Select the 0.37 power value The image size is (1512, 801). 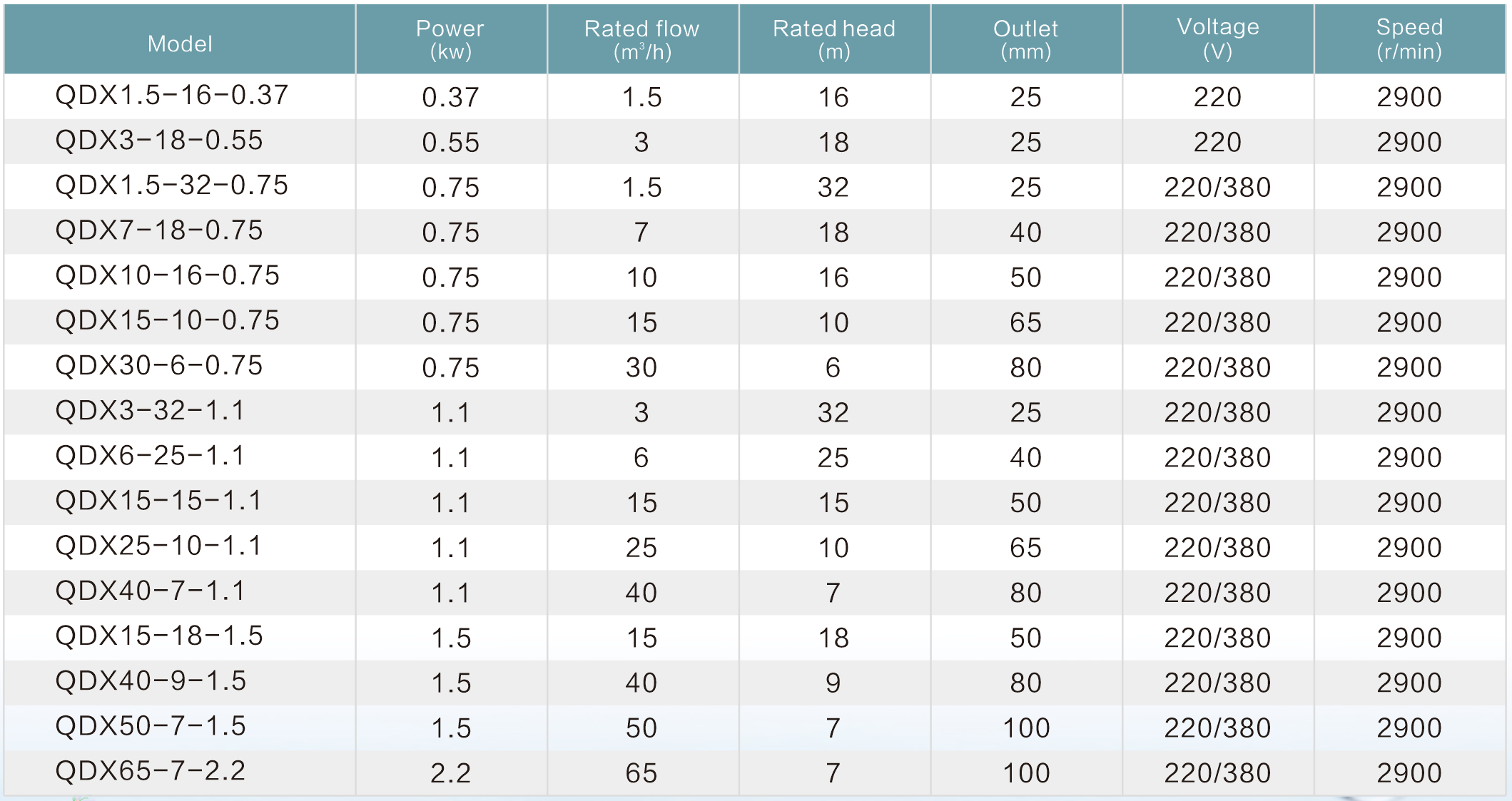tap(450, 97)
